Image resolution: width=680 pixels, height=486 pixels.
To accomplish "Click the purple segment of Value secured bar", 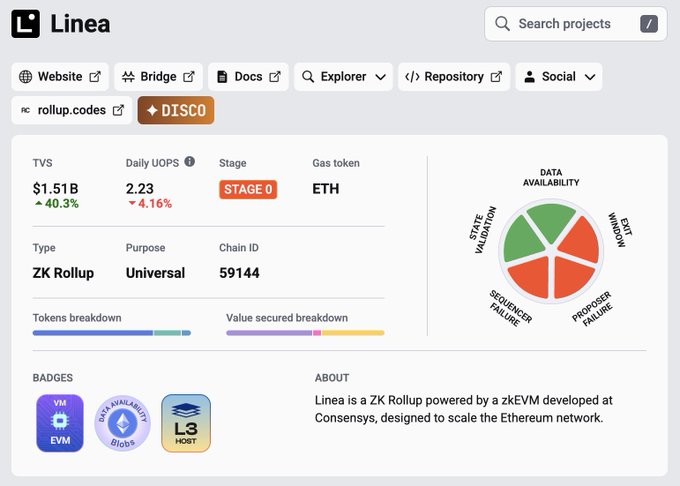I will coord(269,333).
